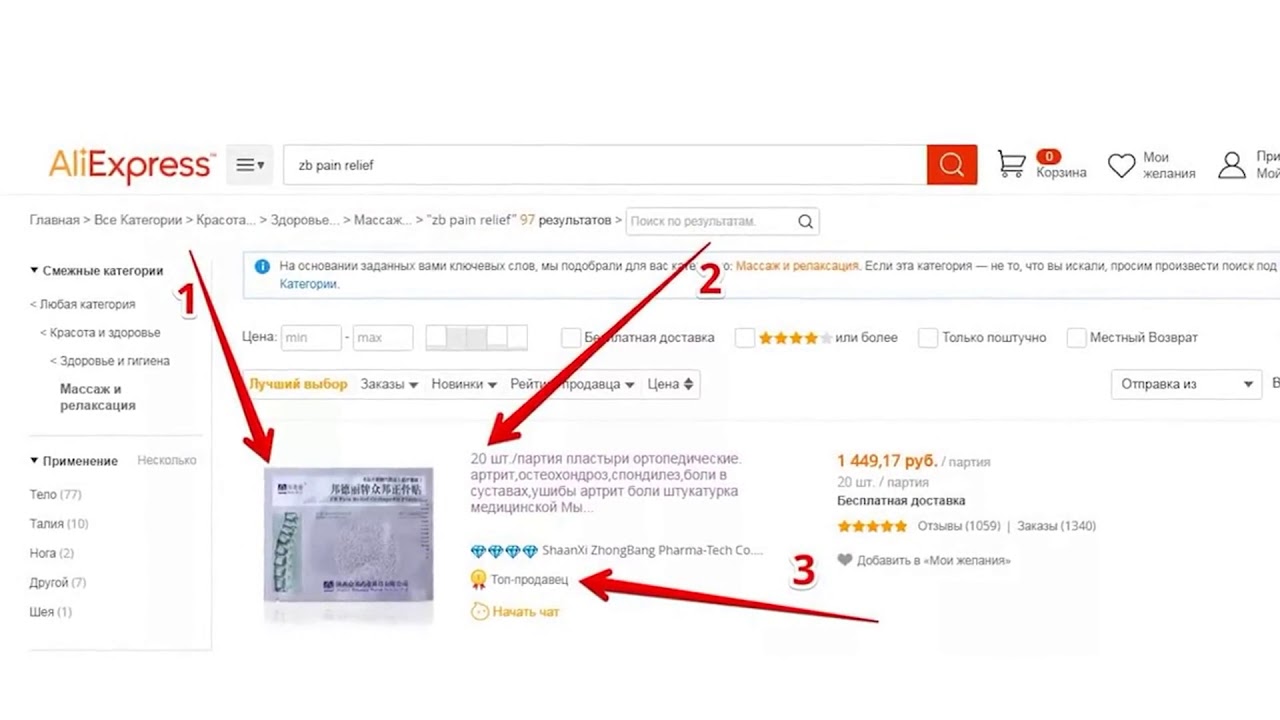Click the results search magnifier icon
1280x720 pixels.
click(x=805, y=221)
